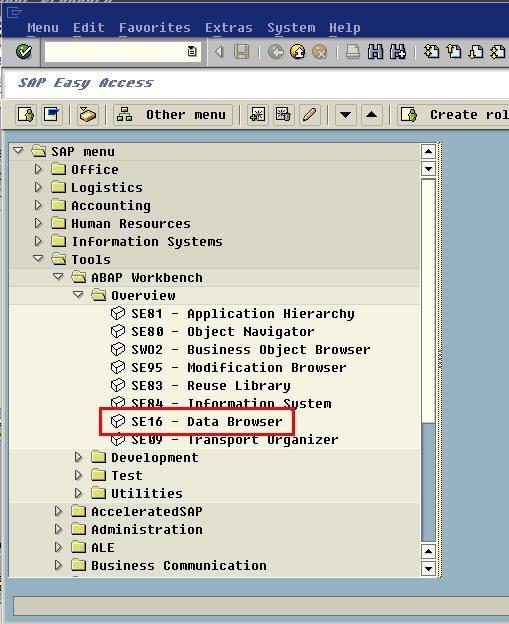Click the Add to Favorites icon
Viewport: 509px width, 624px height.
[x=257, y=115]
